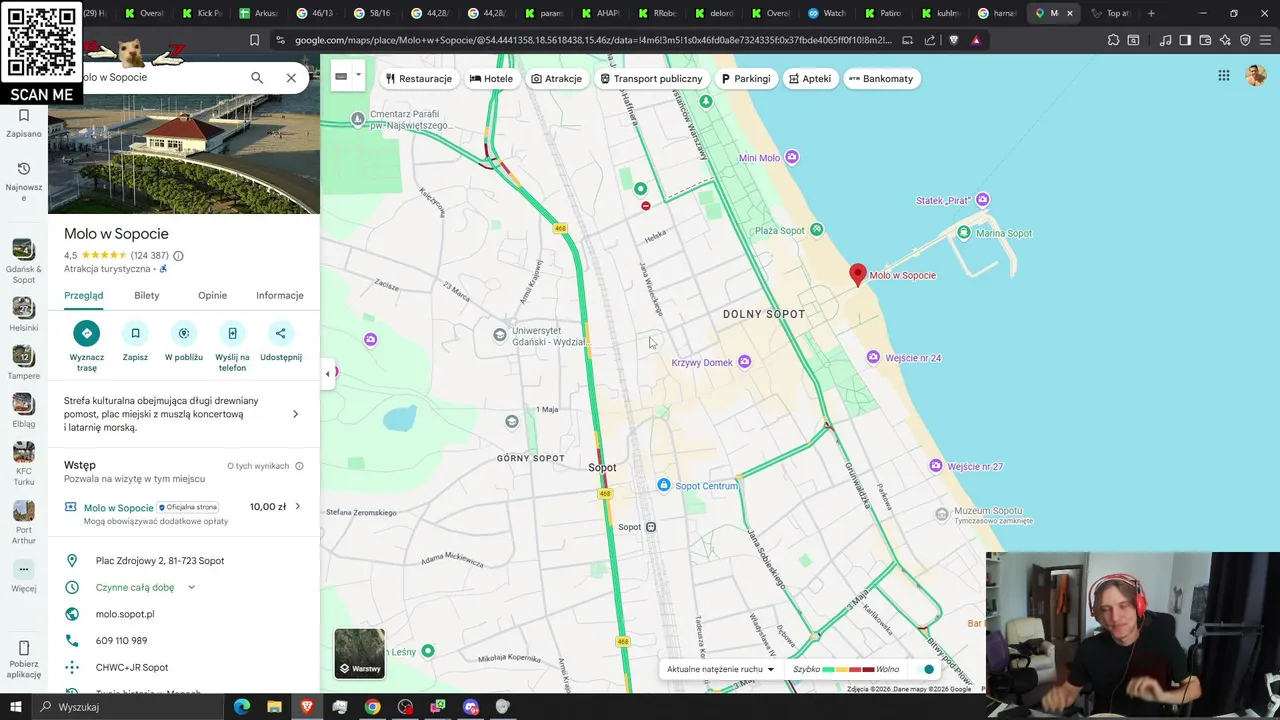Click the browser address bar URL
The width and height of the screenshot is (1280, 720).
(x=593, y=40)
